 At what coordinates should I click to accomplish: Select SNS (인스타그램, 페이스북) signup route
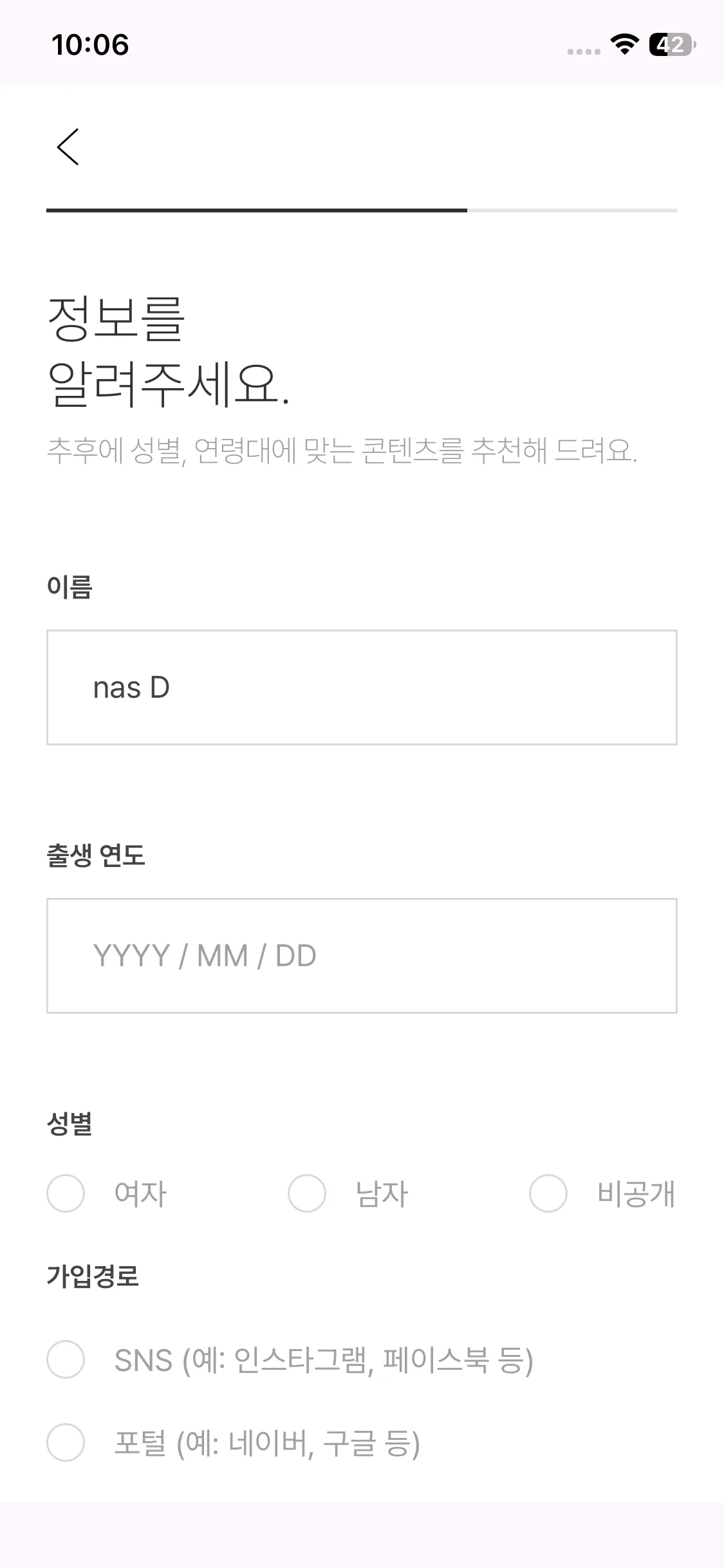(x=66, y=1359)
